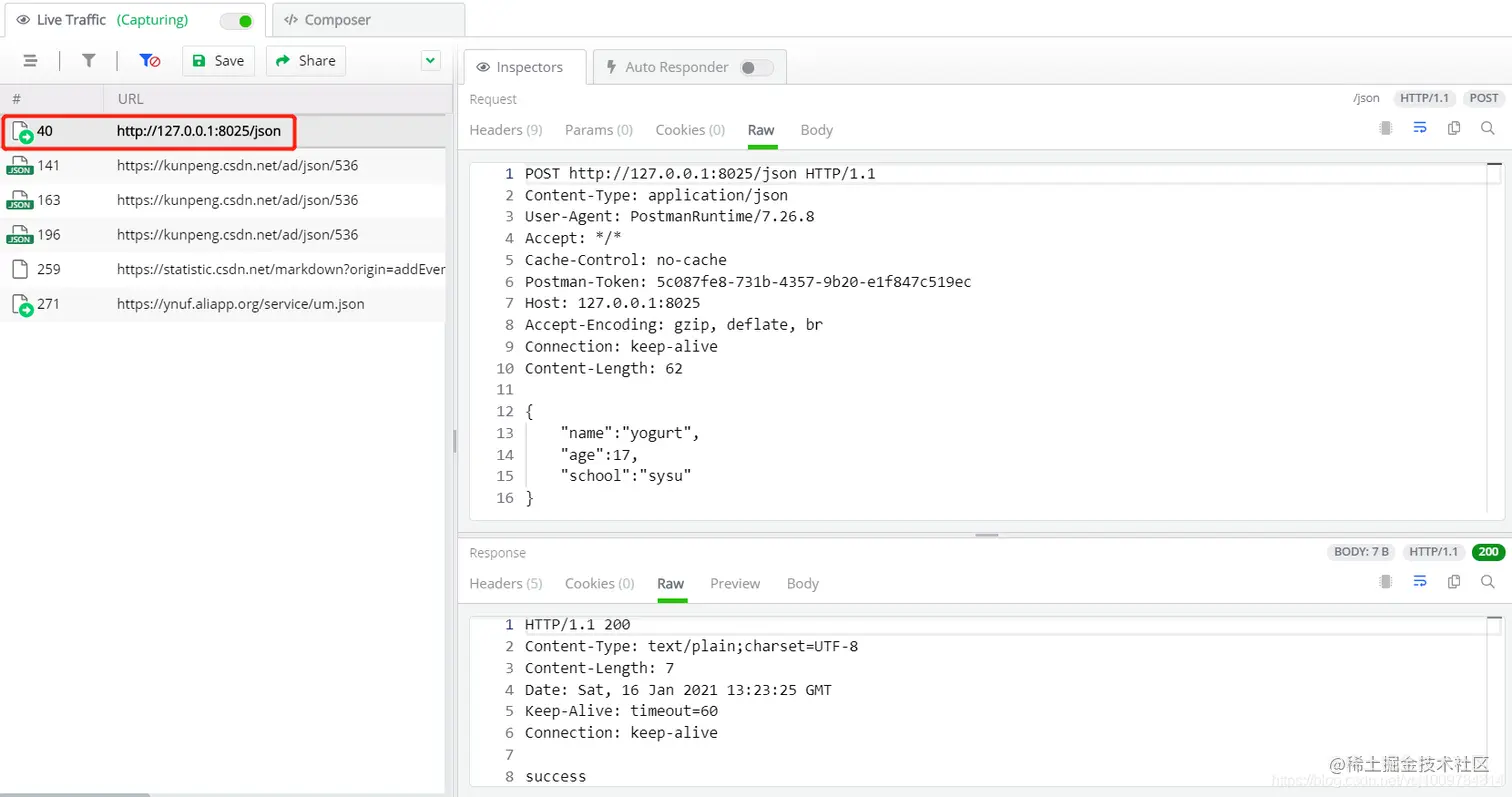1512x797 pixels.
Task: Click the JSON icon of session 163
Action: [19, 200]
